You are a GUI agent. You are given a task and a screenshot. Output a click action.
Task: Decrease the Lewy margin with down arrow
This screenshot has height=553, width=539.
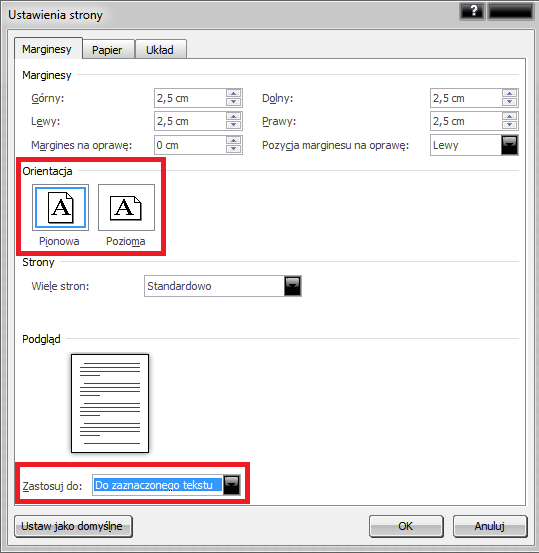coord(234,125)
